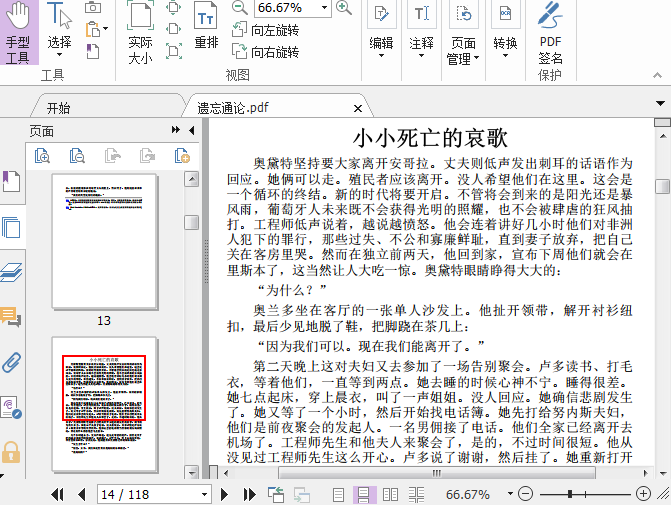Screen dimensions: 671x505
Task: Go to the first page
Action: [57, 495]
